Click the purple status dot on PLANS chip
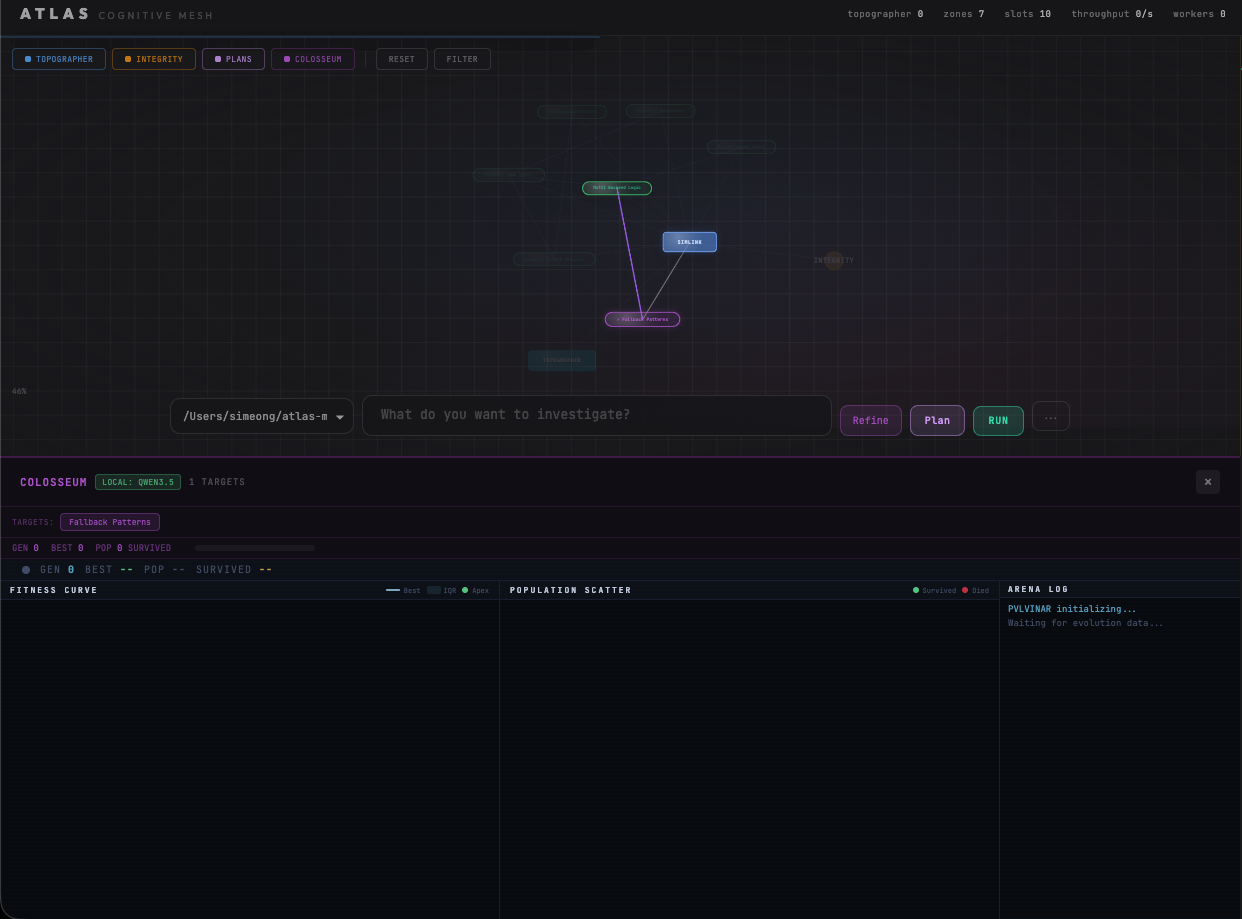This screenshot has height=919, width=1242. coord(218,59)
